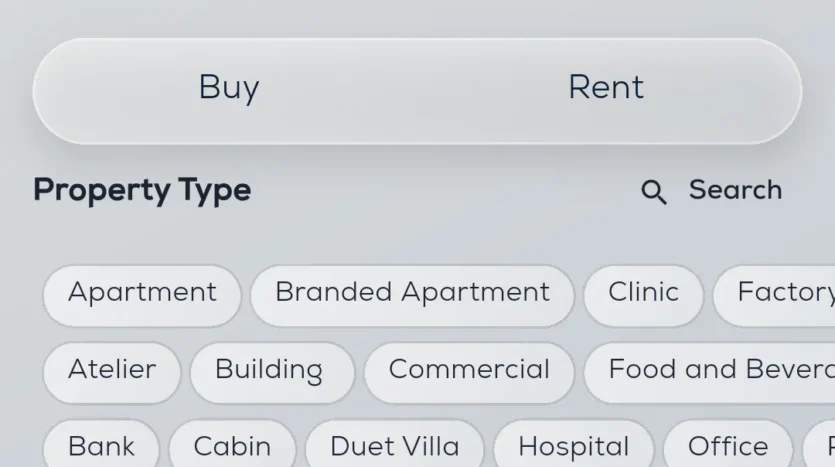Select the Cabin chip
This screenshot has height=467, width=835.
point(232,446)
